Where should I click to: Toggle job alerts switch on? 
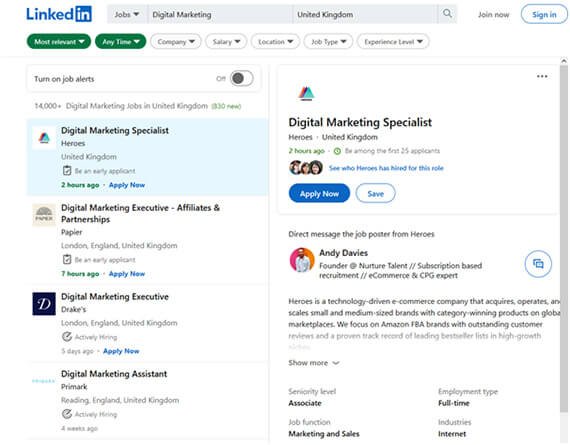tap(241, 78)
